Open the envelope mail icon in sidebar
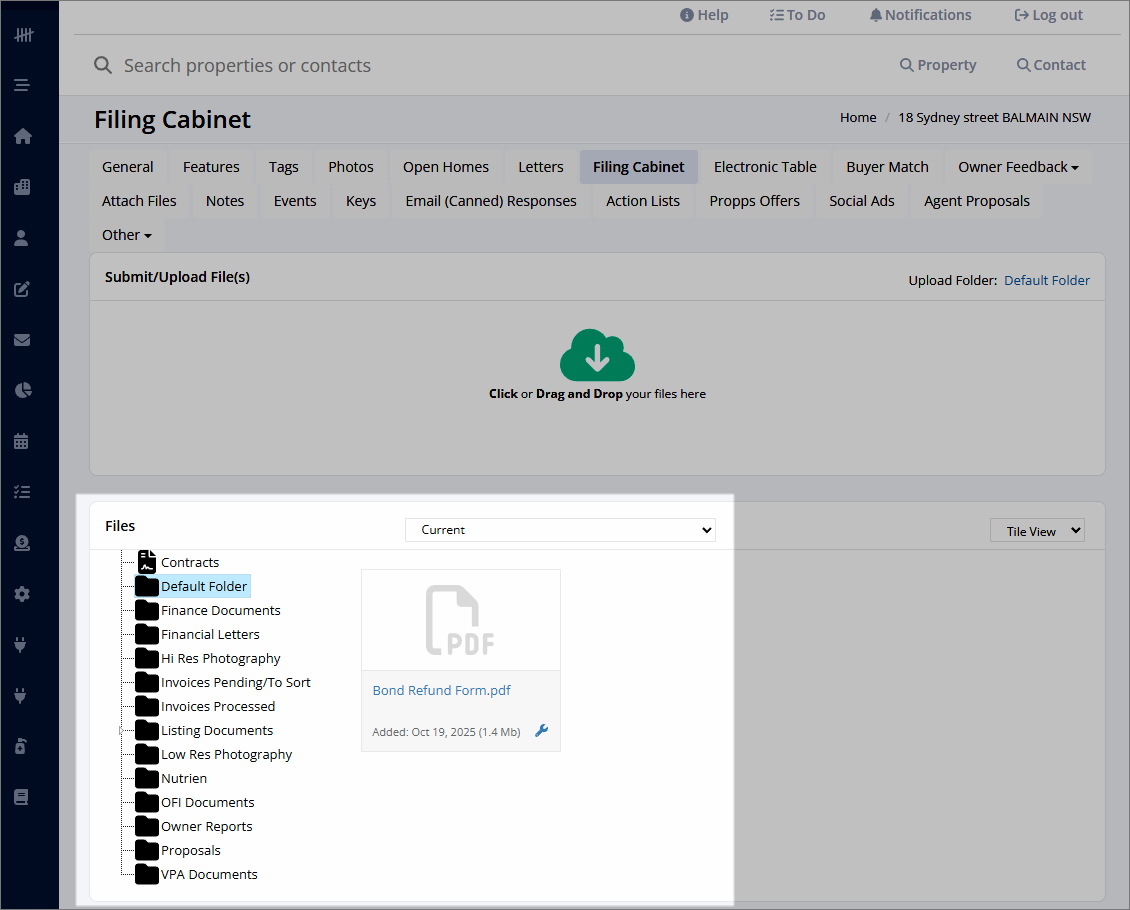This screenshot has height=910, width=1130. coord(22,340)
